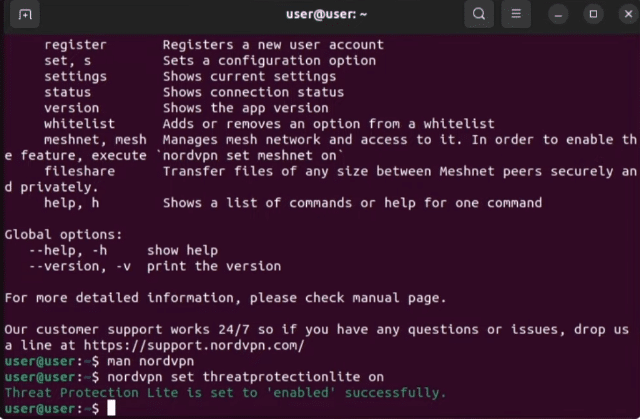Click 'nordvpn set threatprotectionlite on' command

[246, 377]
